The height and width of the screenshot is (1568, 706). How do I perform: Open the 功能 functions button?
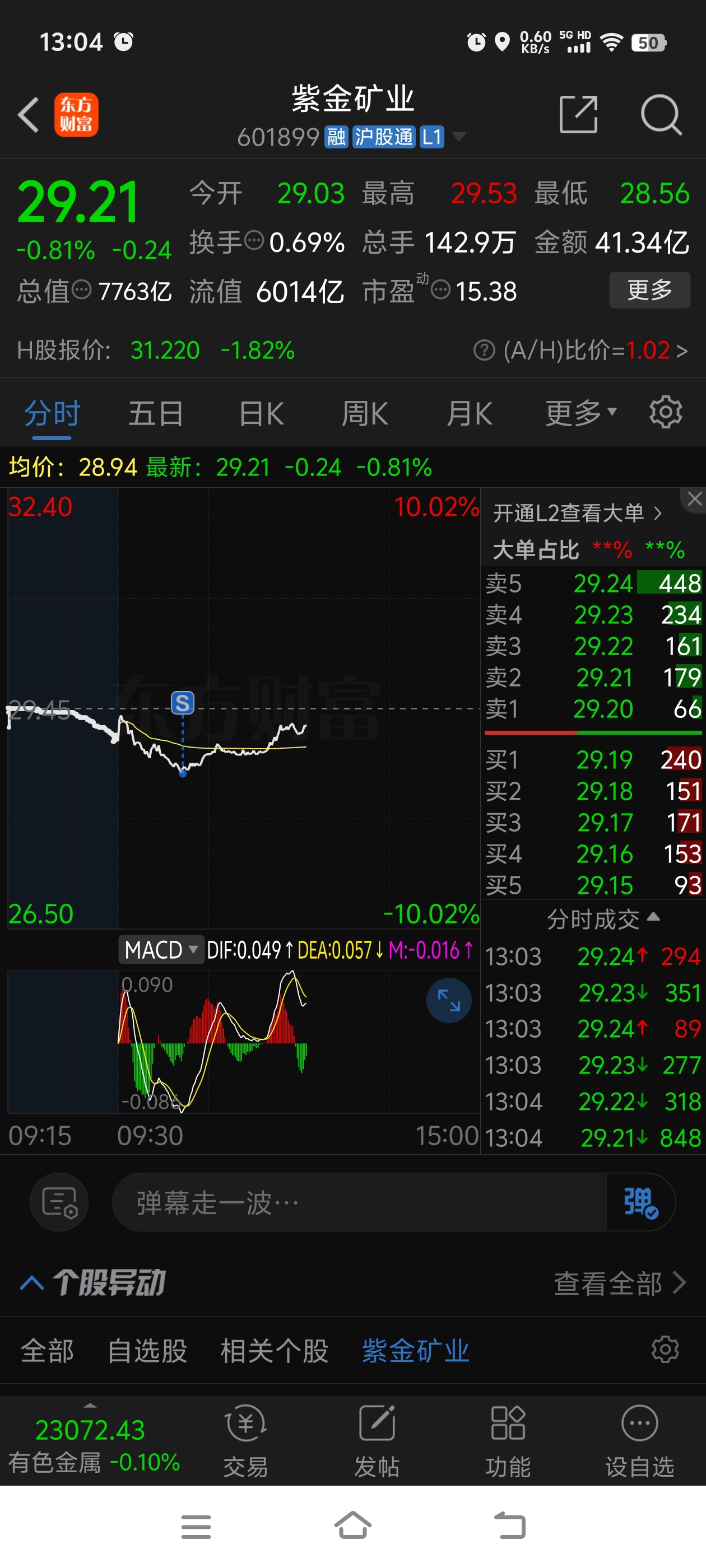click(508, 1441)
